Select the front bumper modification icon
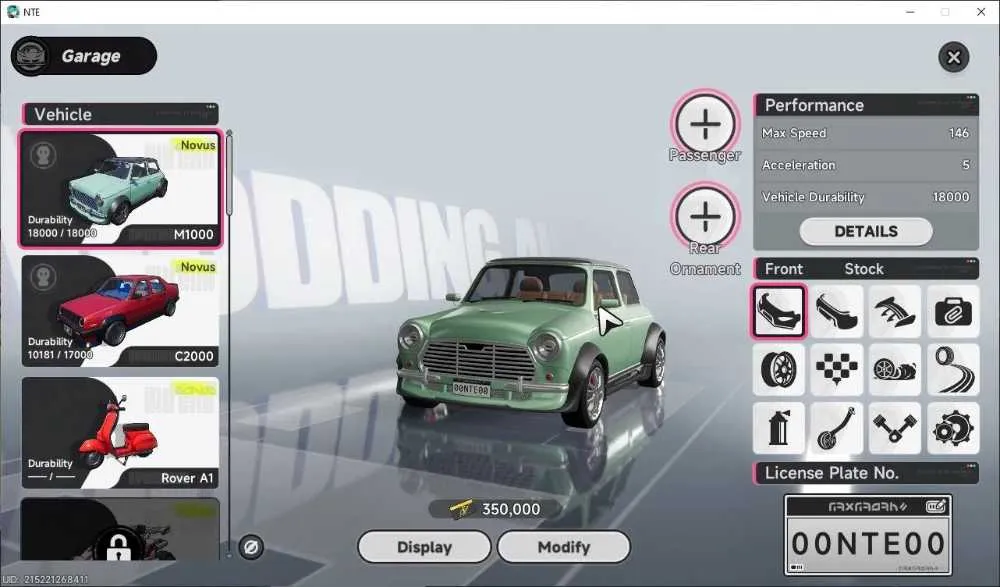 [x=779, y=311]
